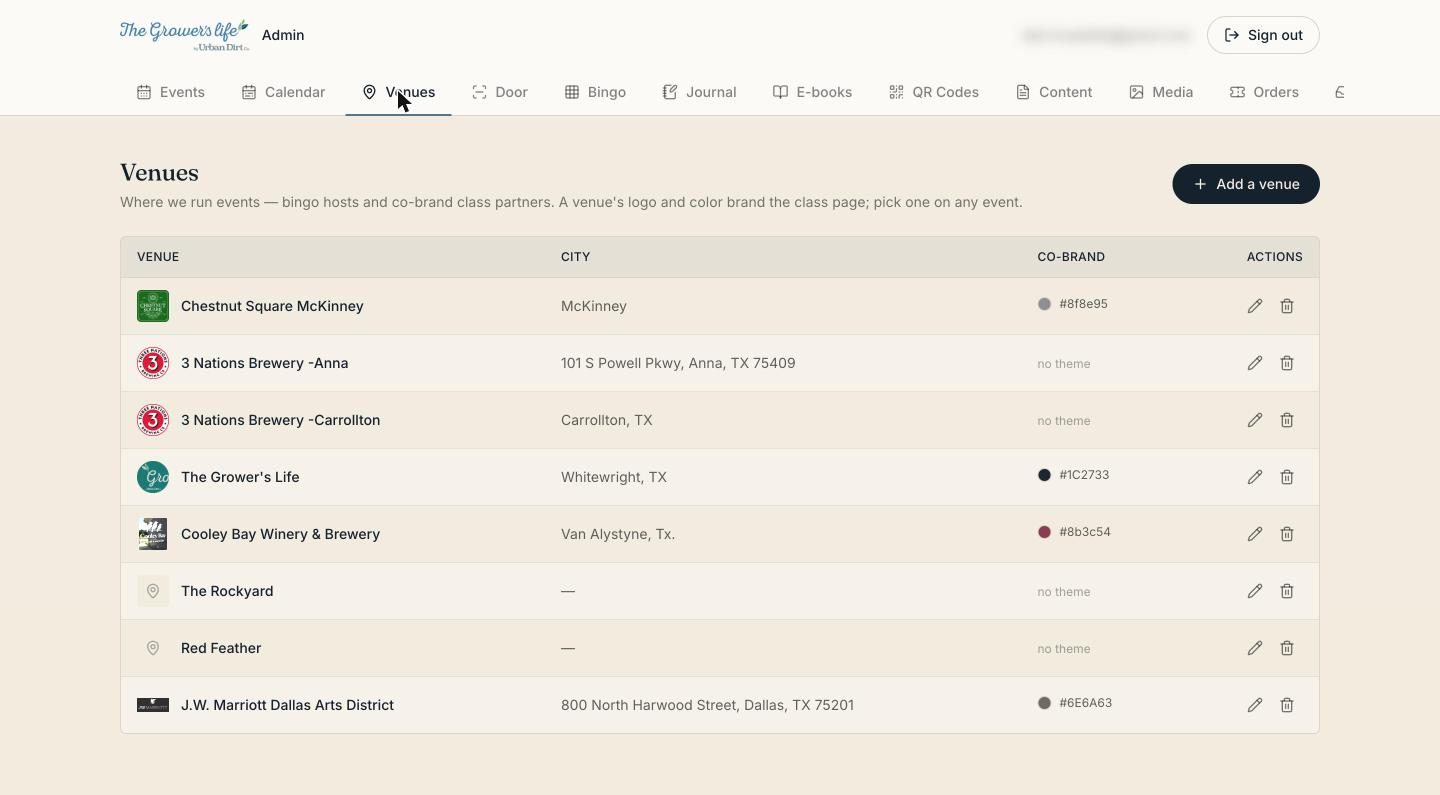Click the blurred account email in header
Screen dimensions: 1440x795
1106,35
